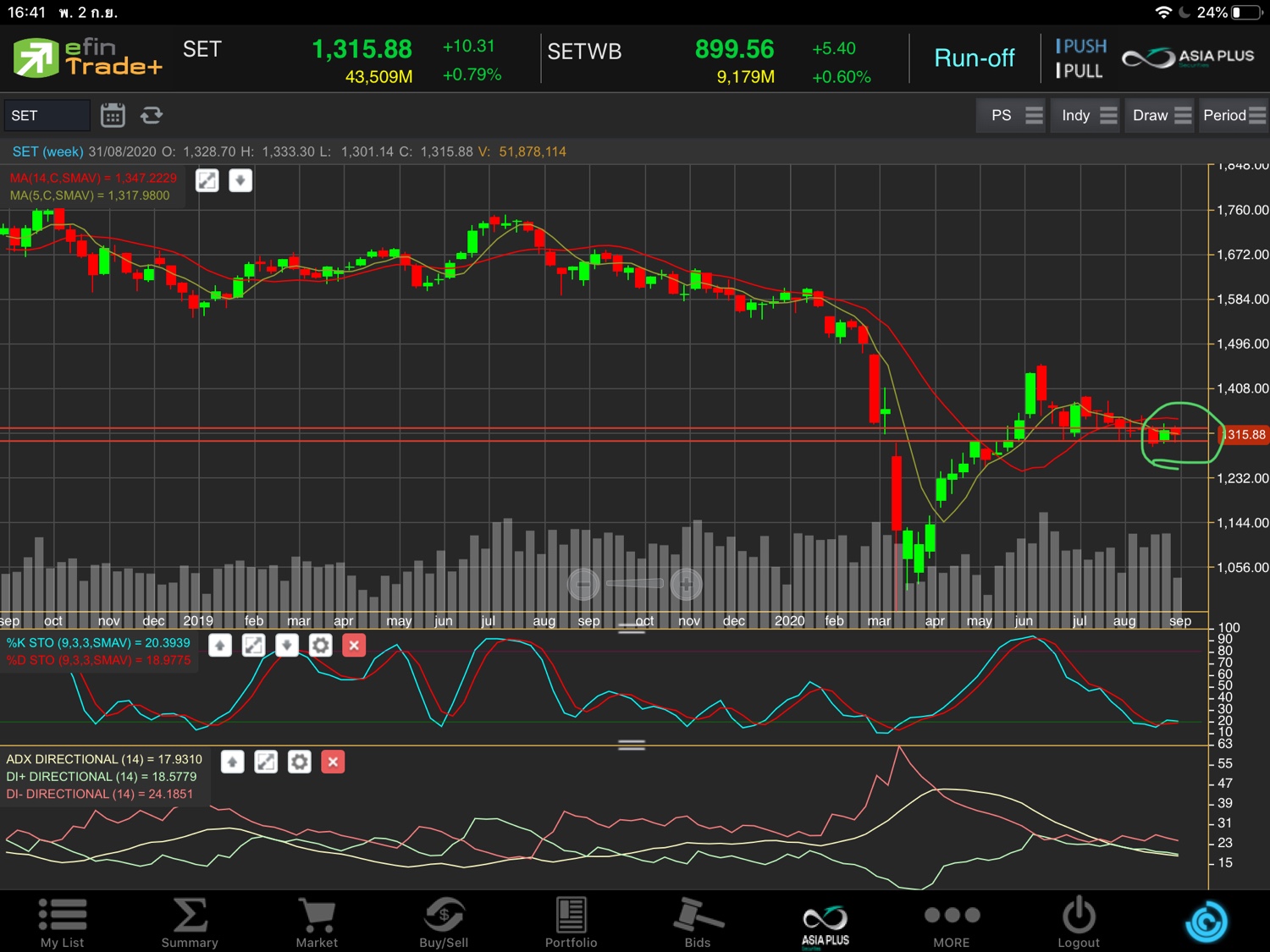Click the blue circular refresh button
This screenshot has height=952, width=1270.
coord(1206,922)
